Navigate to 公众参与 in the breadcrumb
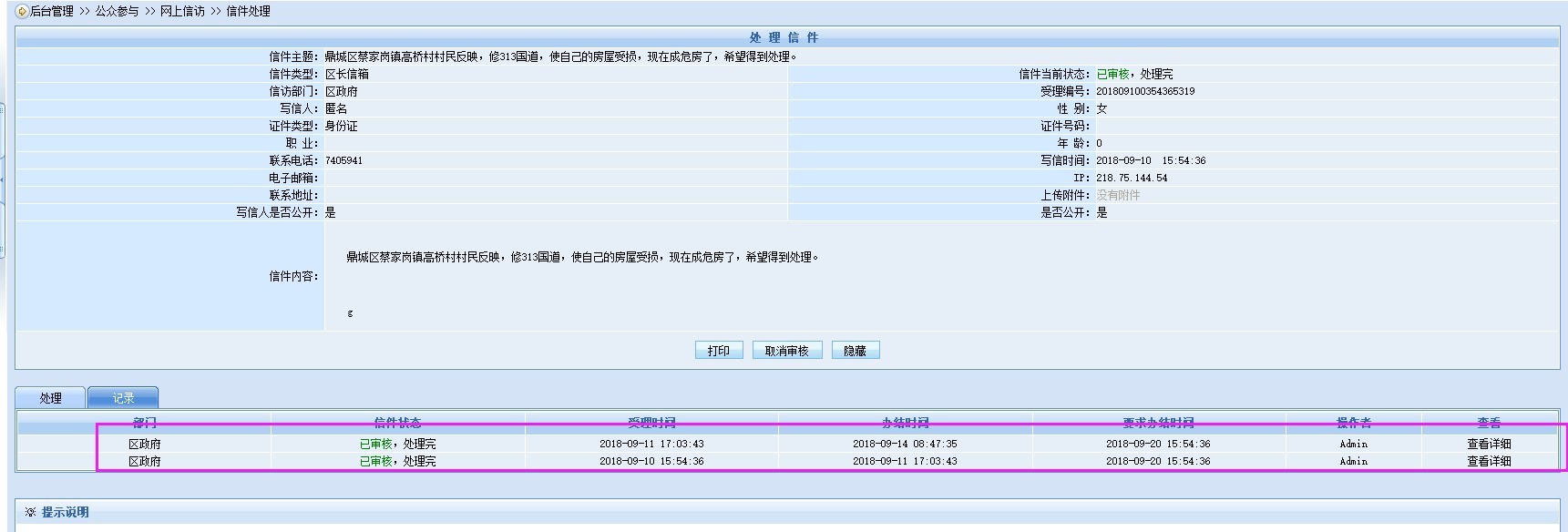 tap(117, 12)
